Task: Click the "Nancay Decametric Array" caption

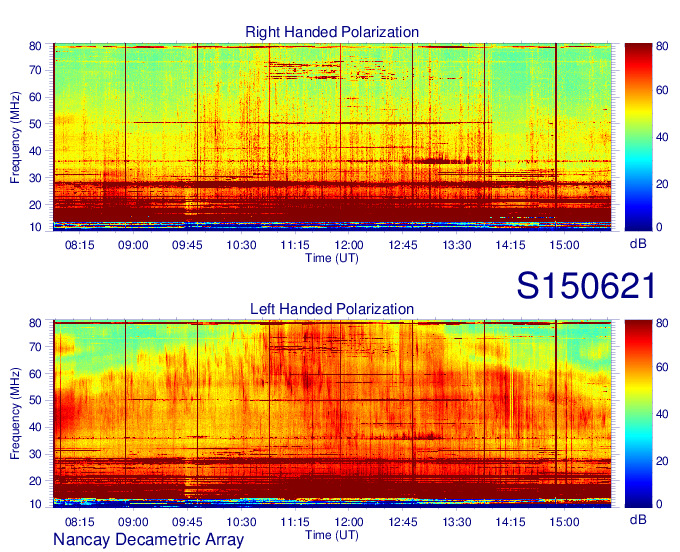Action: (x=148, y=540)
